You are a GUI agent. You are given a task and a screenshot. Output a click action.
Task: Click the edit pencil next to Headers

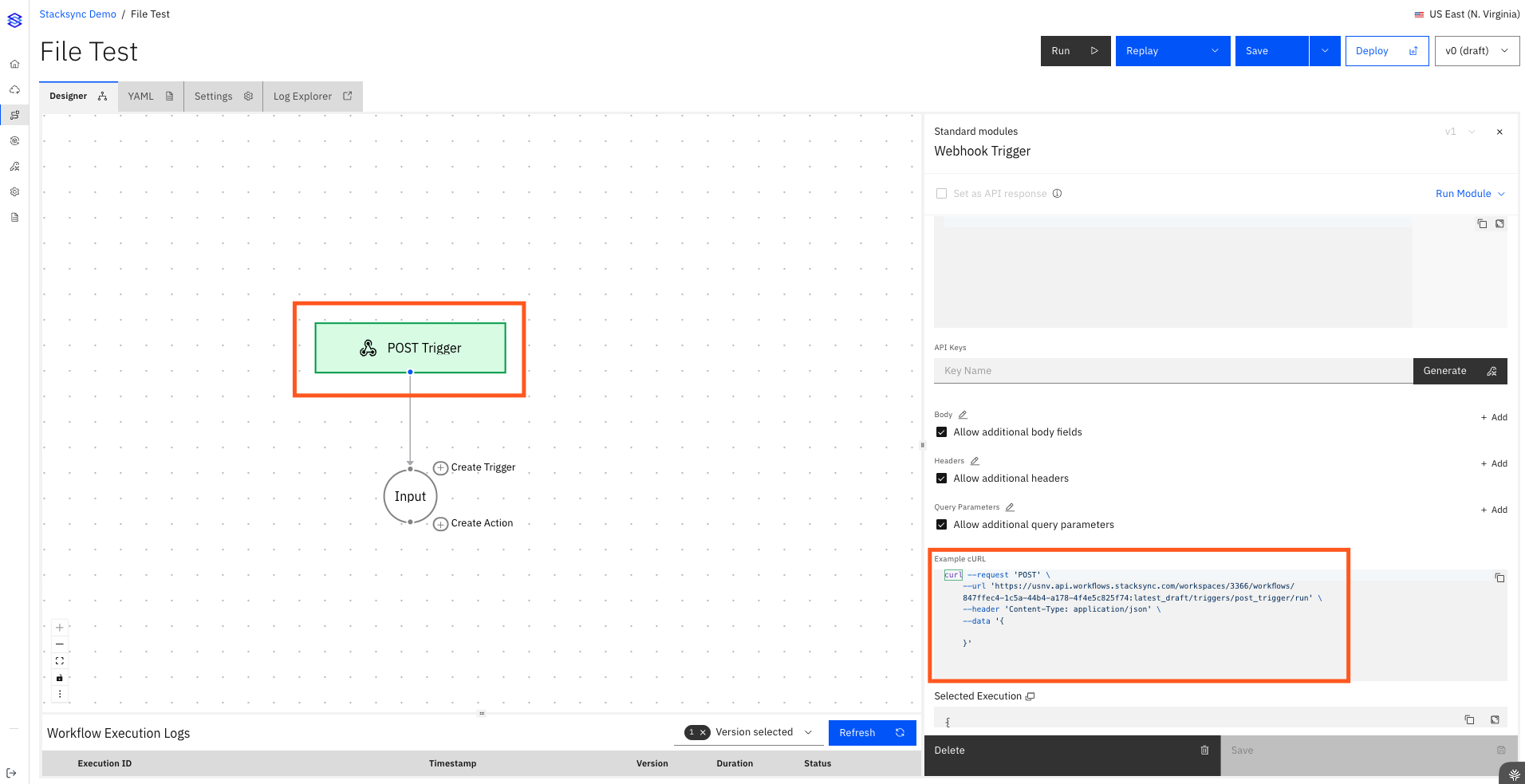tap(975, 461)
